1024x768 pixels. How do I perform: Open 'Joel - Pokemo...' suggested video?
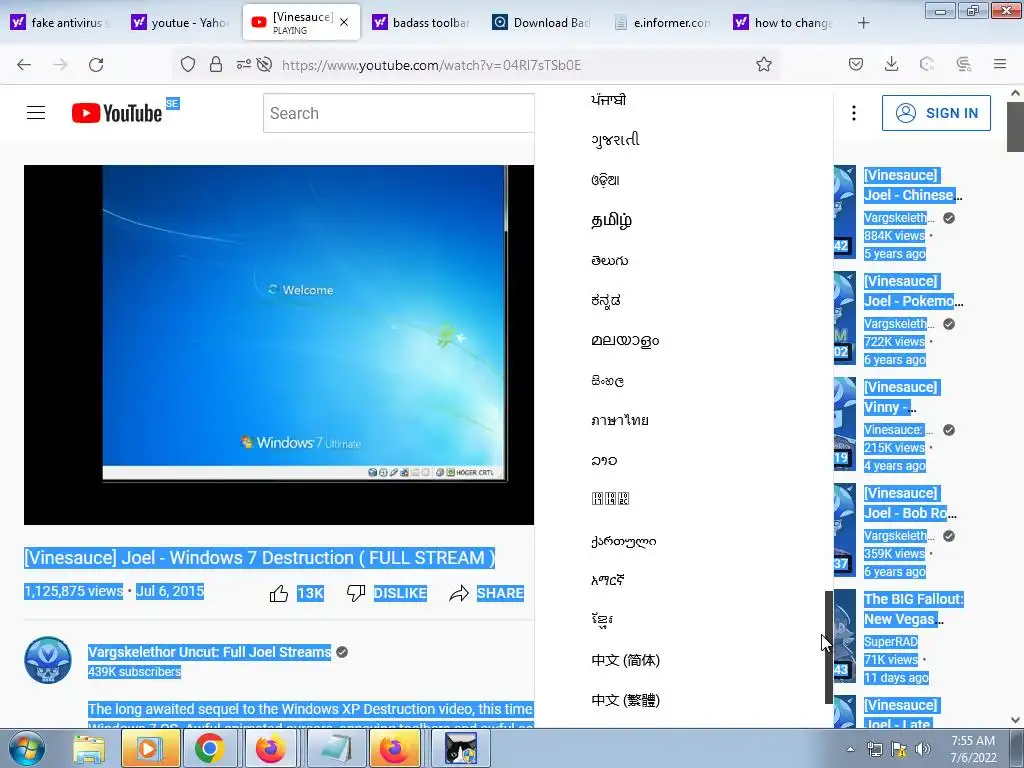click(913, 291)
